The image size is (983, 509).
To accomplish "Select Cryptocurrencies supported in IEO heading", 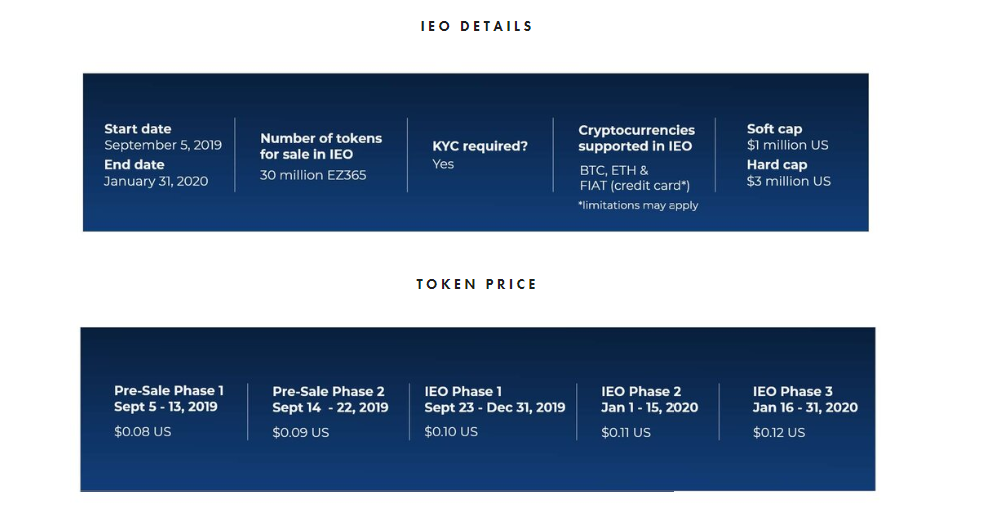I will pos(636,138).
